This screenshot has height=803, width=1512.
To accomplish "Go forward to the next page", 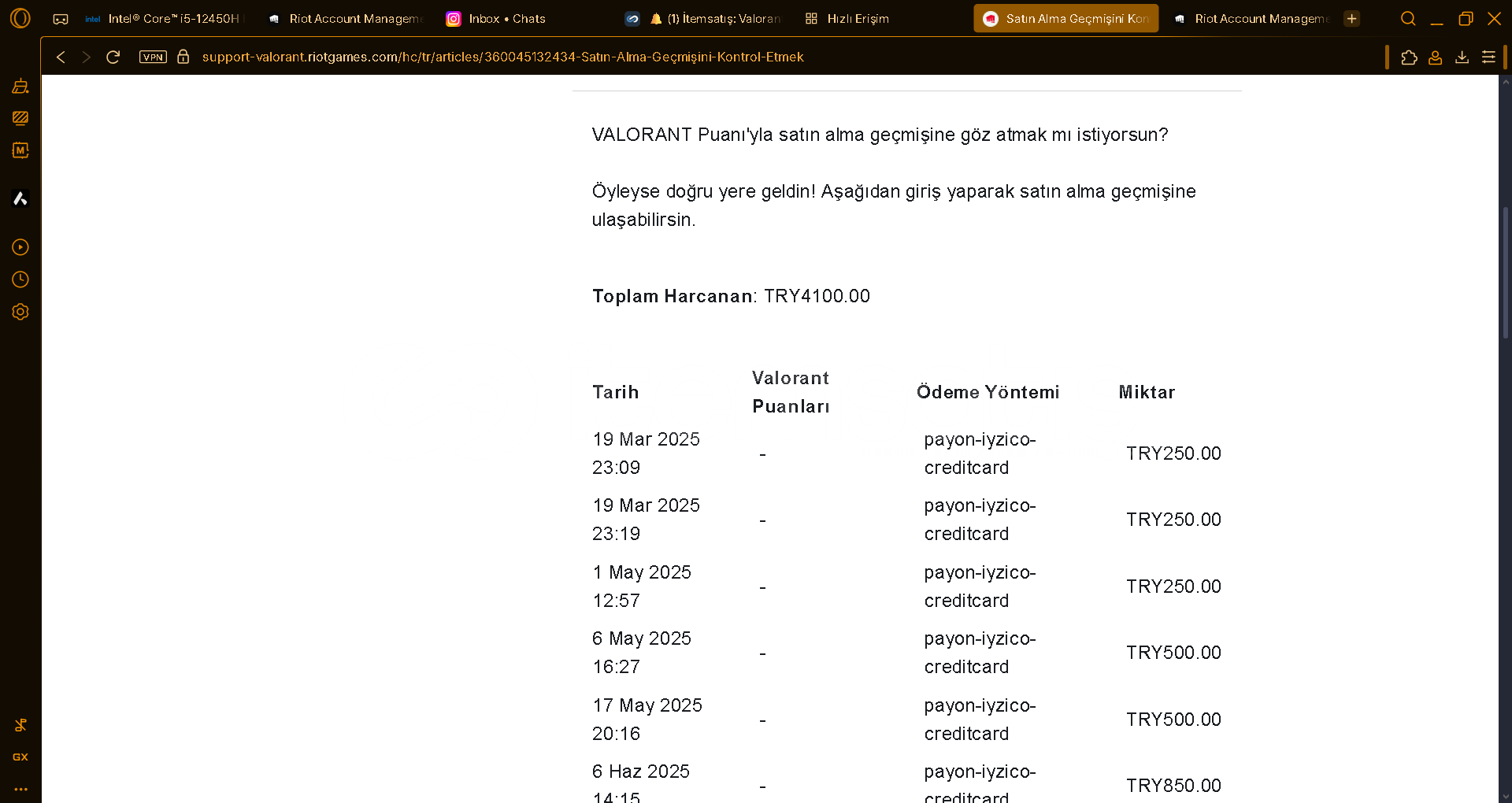I will (87, 57).
